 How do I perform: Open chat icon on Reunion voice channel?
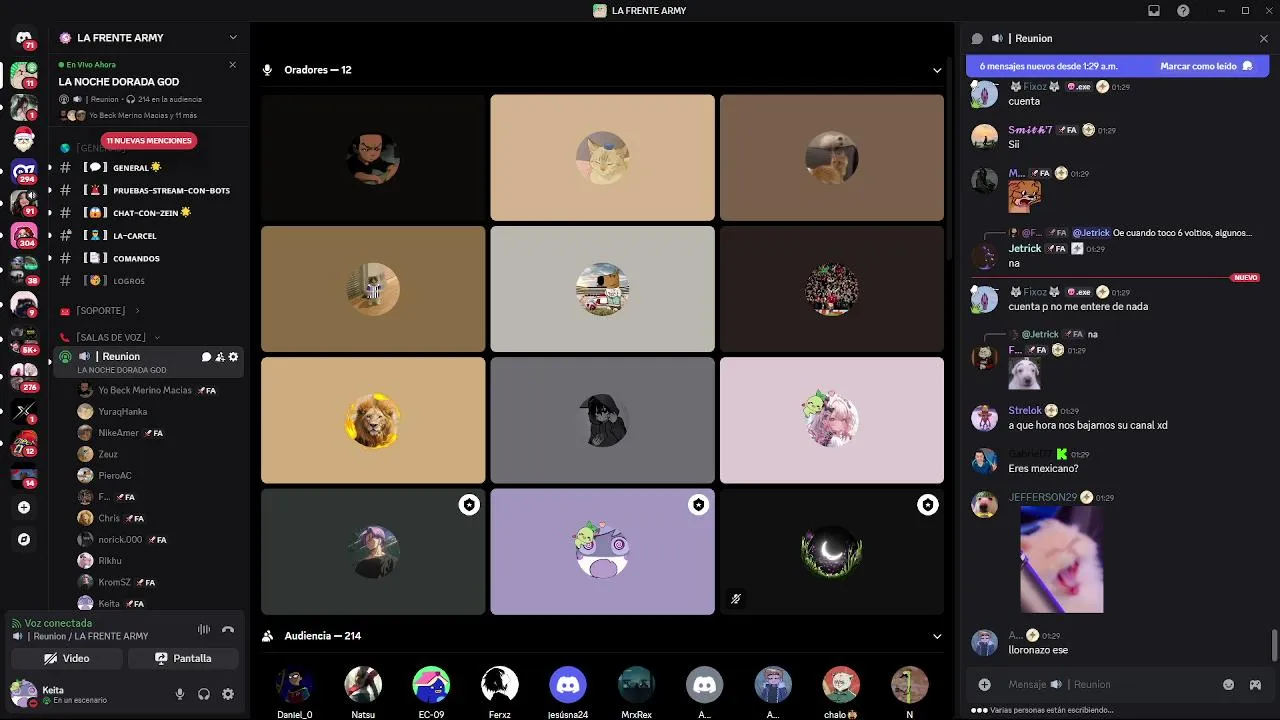coord(207,357)
